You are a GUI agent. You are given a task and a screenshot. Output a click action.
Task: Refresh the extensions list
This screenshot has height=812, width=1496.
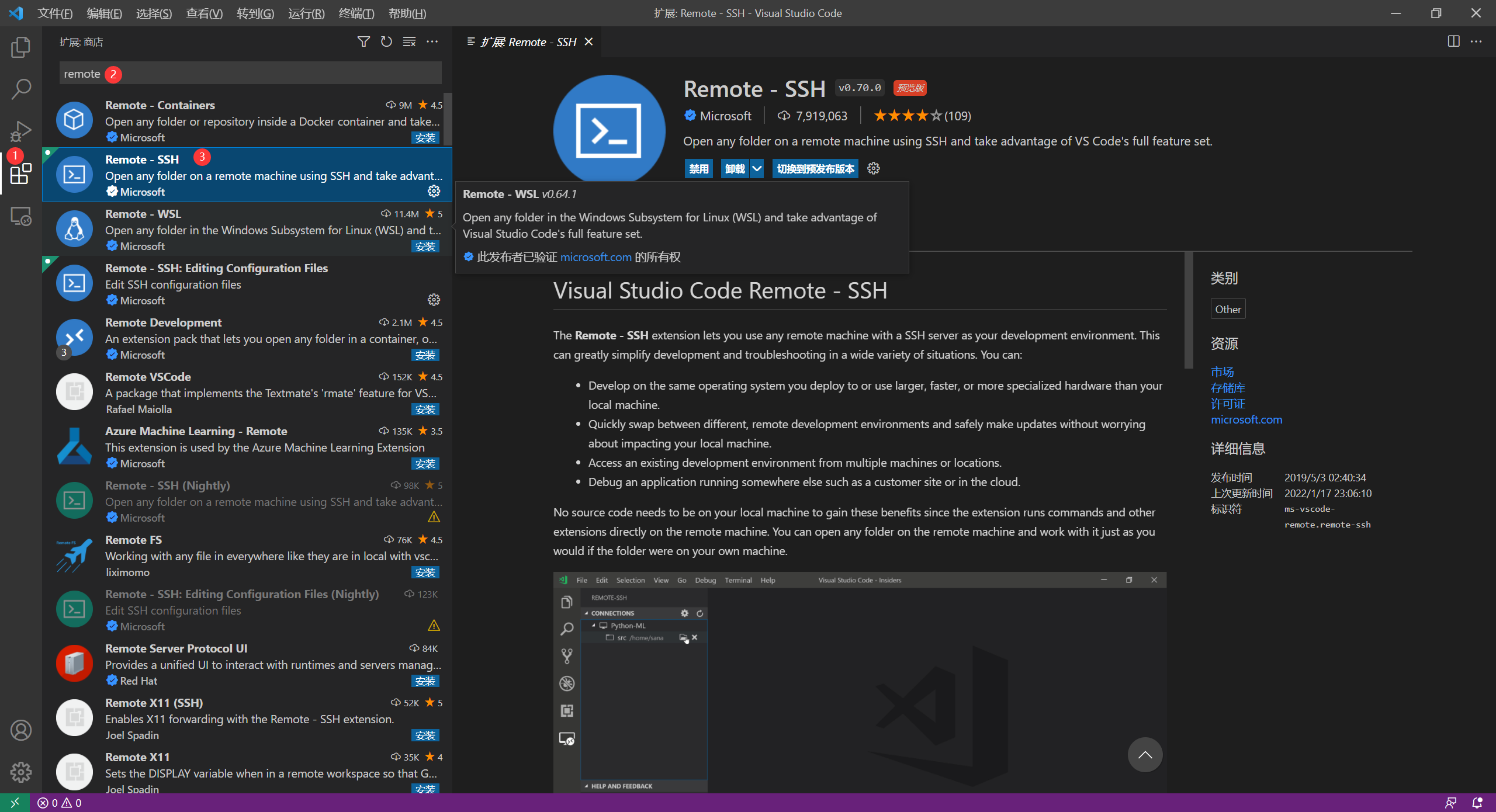pyautogui.click(x=386, y=41)
